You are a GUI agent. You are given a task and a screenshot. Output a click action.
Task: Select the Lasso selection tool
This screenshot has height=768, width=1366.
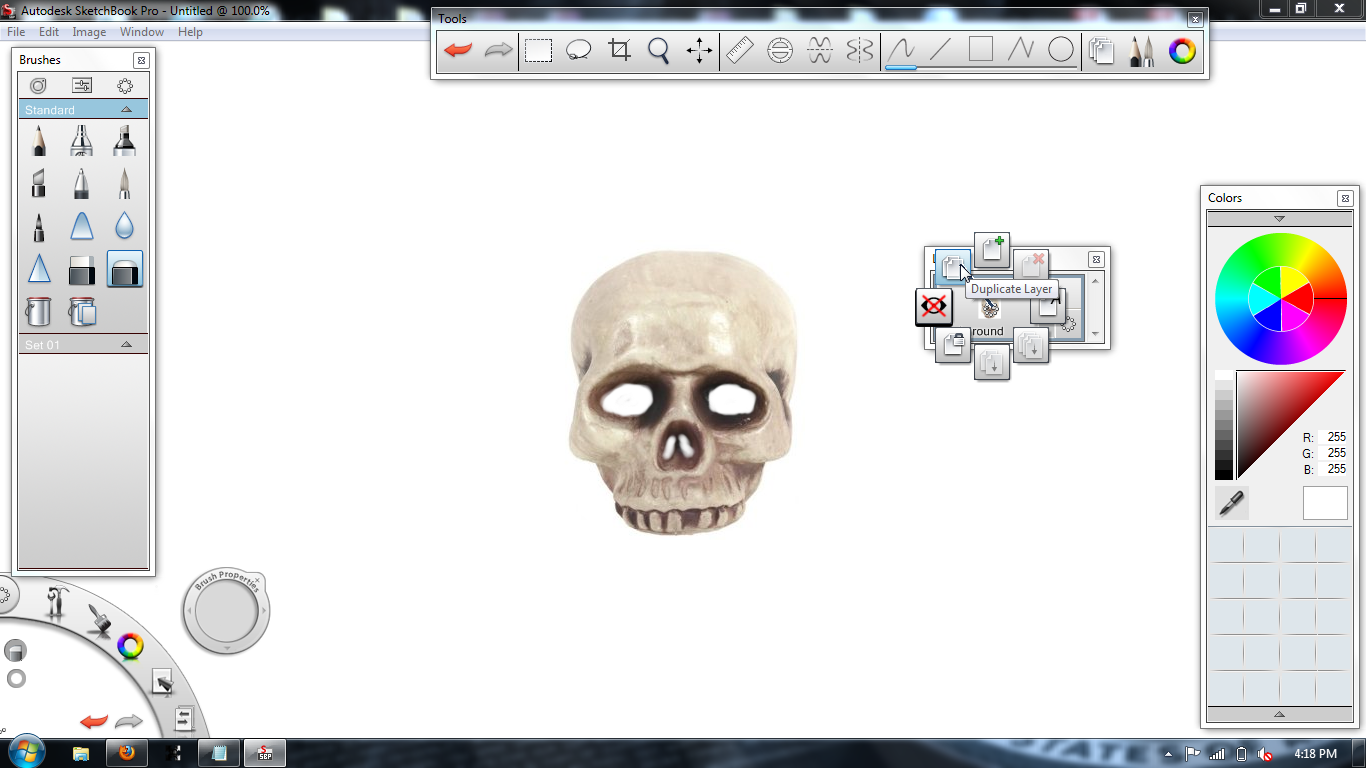point(578,50)
